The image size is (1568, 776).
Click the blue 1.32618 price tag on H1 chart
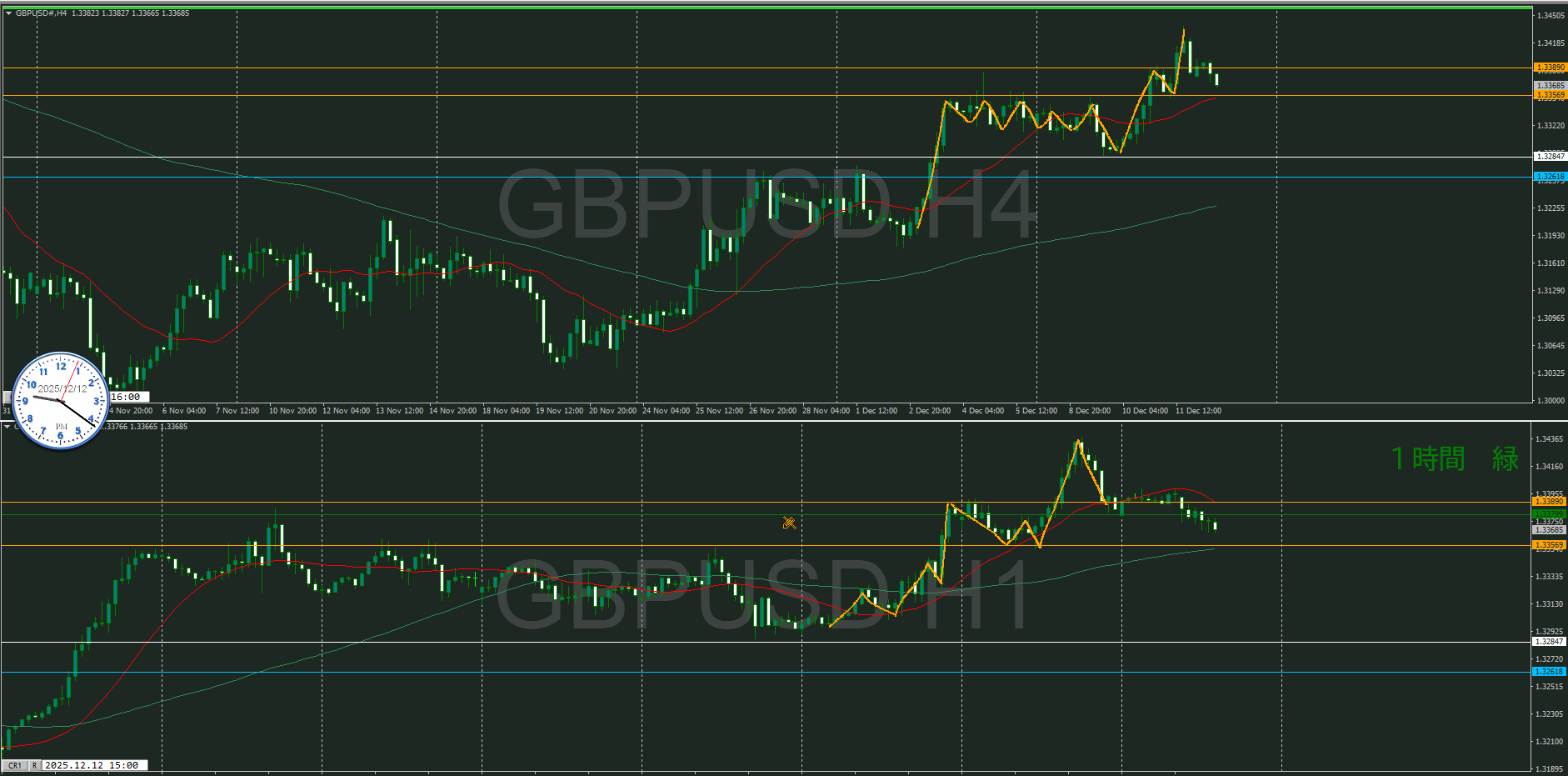click(x=1549, y=672)
